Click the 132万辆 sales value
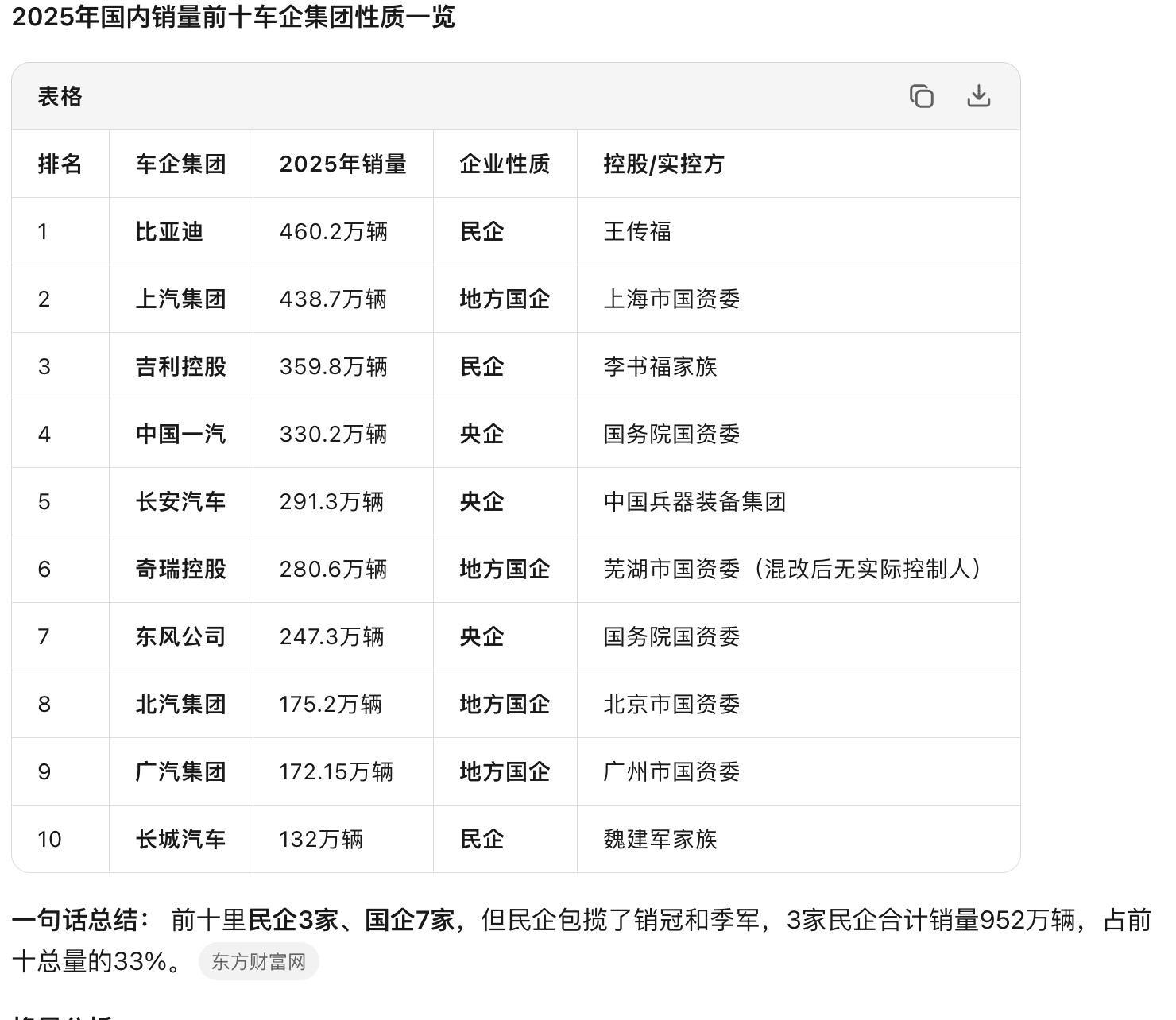Screen dimensions: 1176x1020 pyautogui.click(x=321, y=839)
